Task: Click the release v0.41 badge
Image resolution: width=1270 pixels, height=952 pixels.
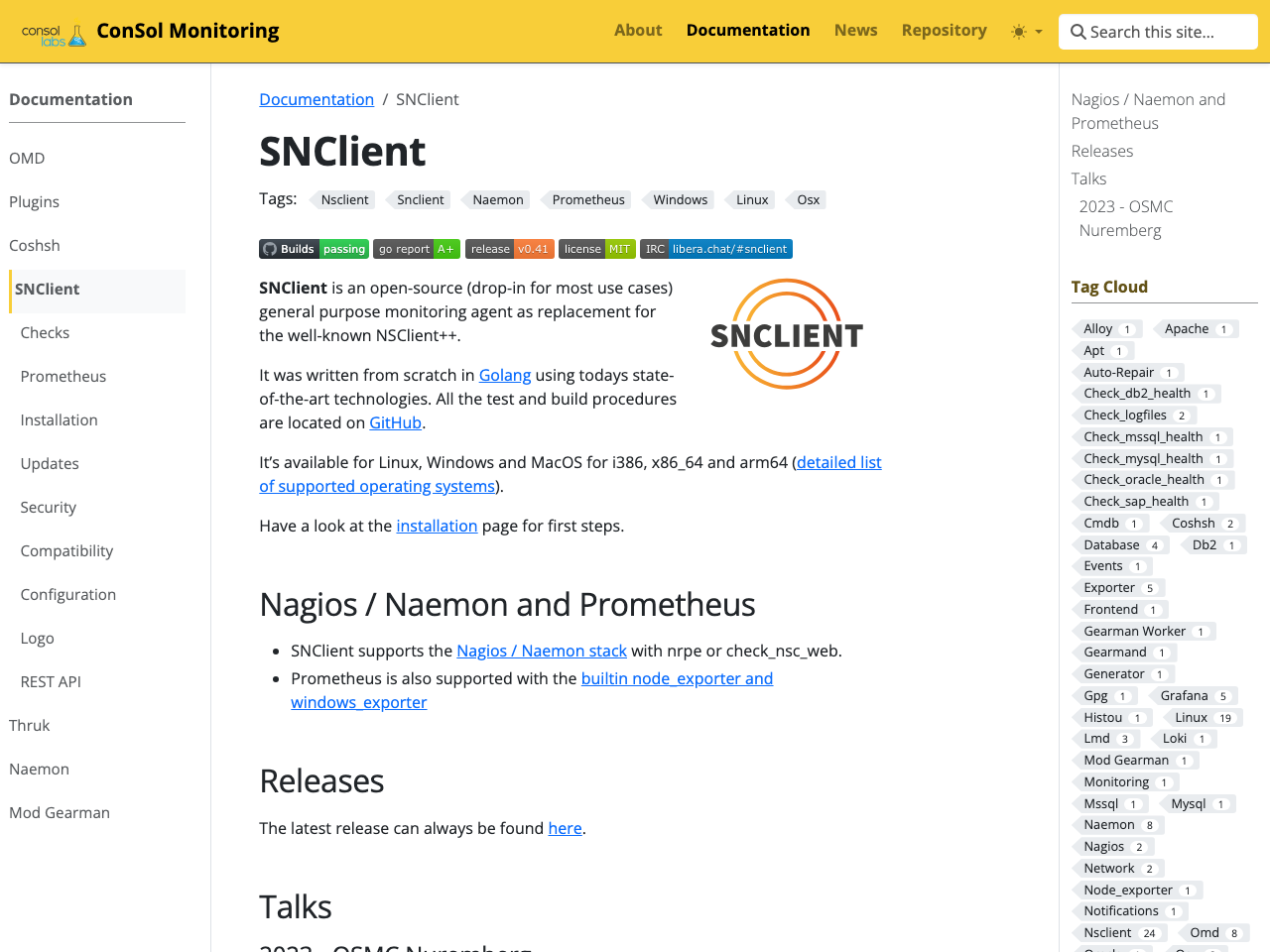Action: 509,249
